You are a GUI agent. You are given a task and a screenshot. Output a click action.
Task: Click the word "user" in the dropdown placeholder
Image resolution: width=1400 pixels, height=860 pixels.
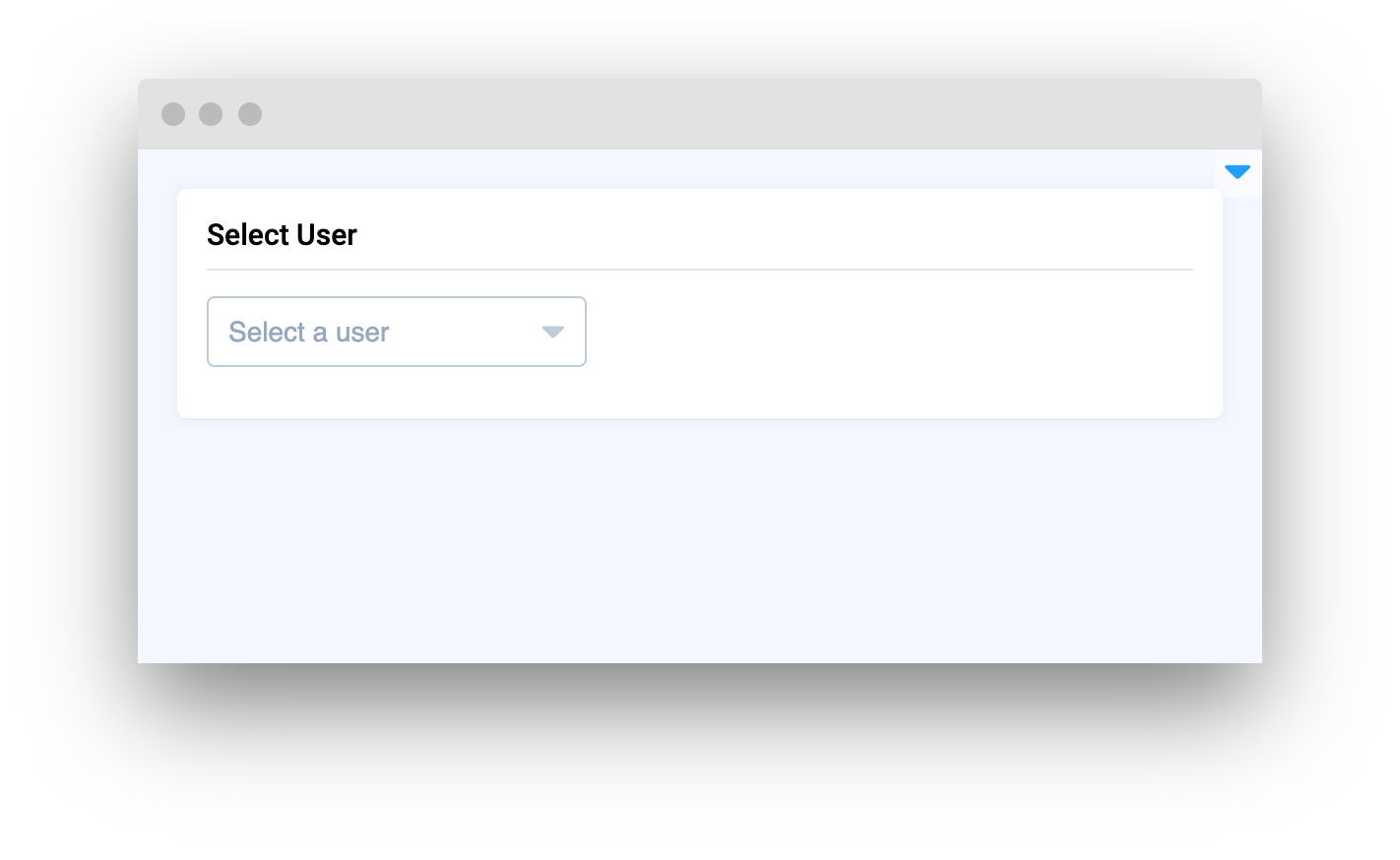click(362, 333)
